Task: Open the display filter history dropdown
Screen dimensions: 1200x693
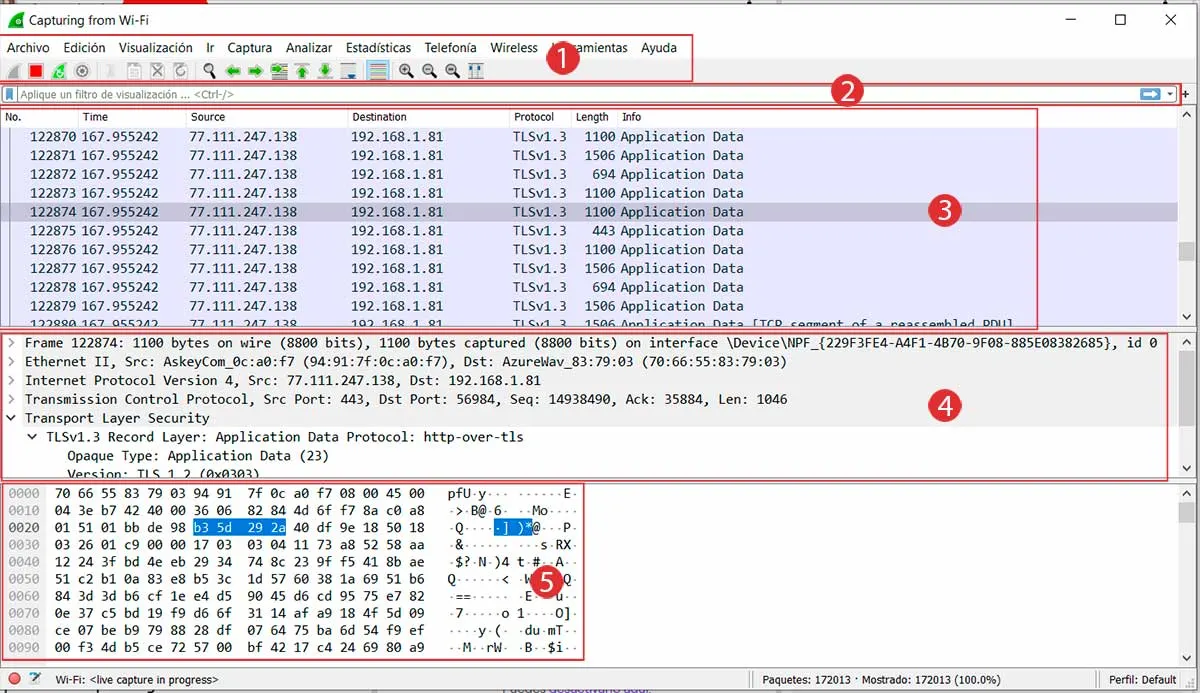Action: pyautogui.click(x=1170, y=94)
